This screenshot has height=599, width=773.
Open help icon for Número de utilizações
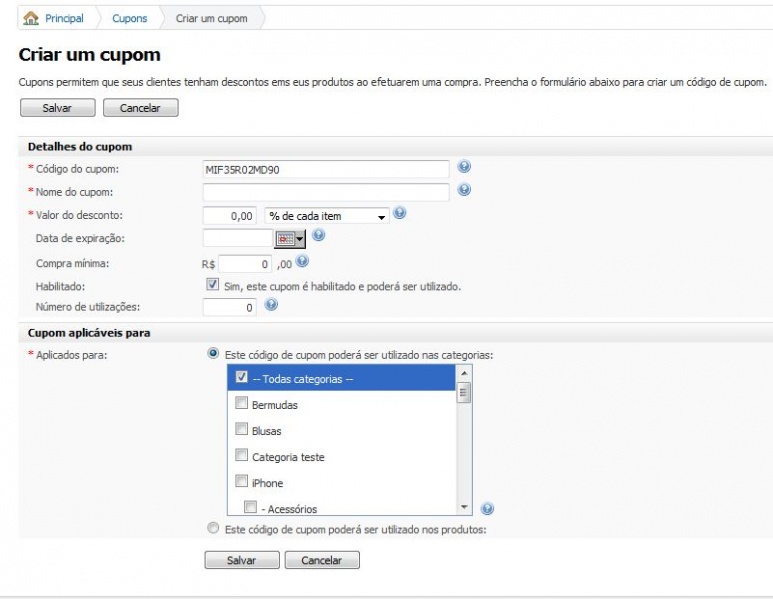click(x=271, y=305)
